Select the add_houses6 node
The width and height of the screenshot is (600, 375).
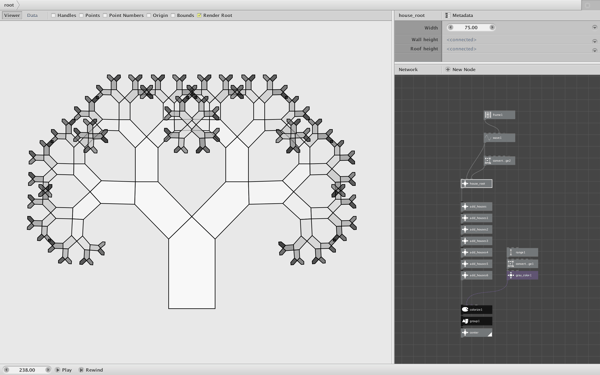(x=476, y=276)
